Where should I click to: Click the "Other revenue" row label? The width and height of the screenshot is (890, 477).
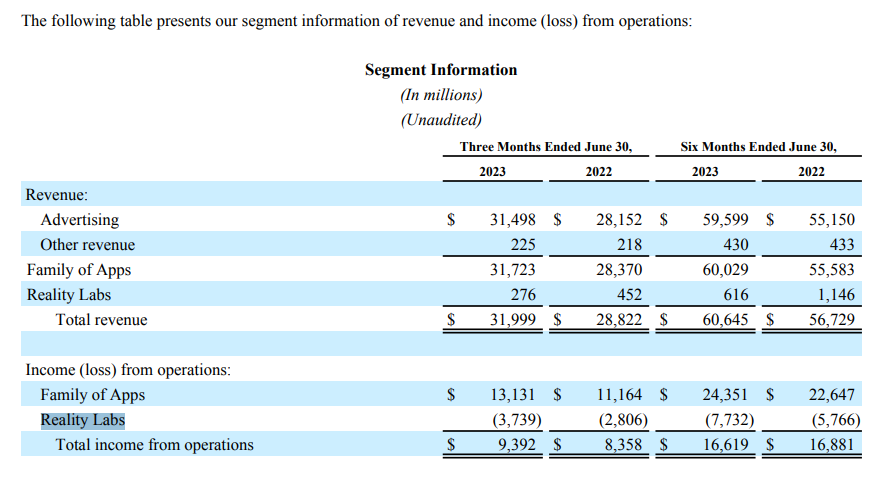[87, 245]
